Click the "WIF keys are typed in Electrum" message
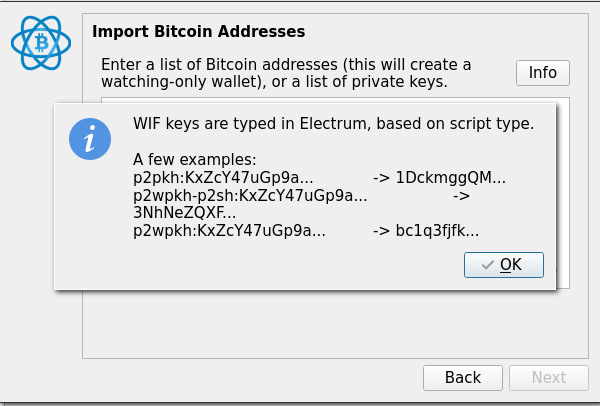The image size is (600, 406). pos(333,124)
